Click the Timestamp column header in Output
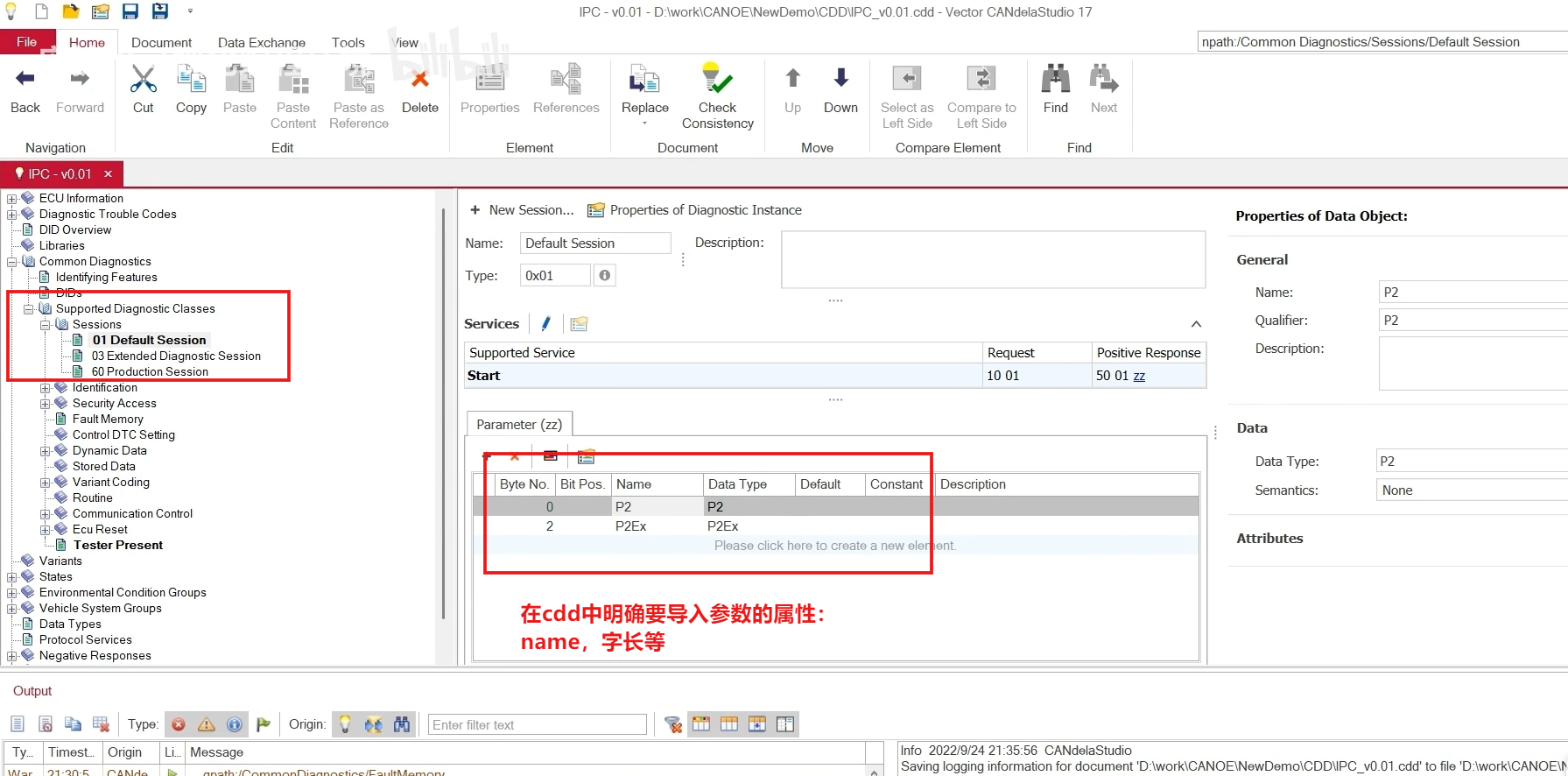Screen dimensions: 1568x776 tap(71, 752)
